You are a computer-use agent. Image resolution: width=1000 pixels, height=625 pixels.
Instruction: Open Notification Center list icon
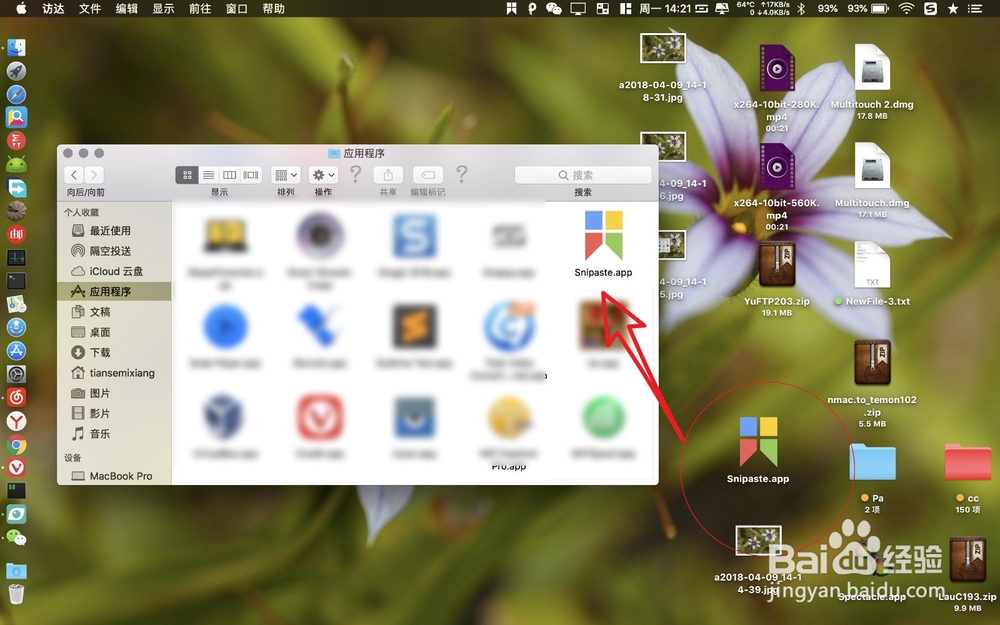pos(974,8)
